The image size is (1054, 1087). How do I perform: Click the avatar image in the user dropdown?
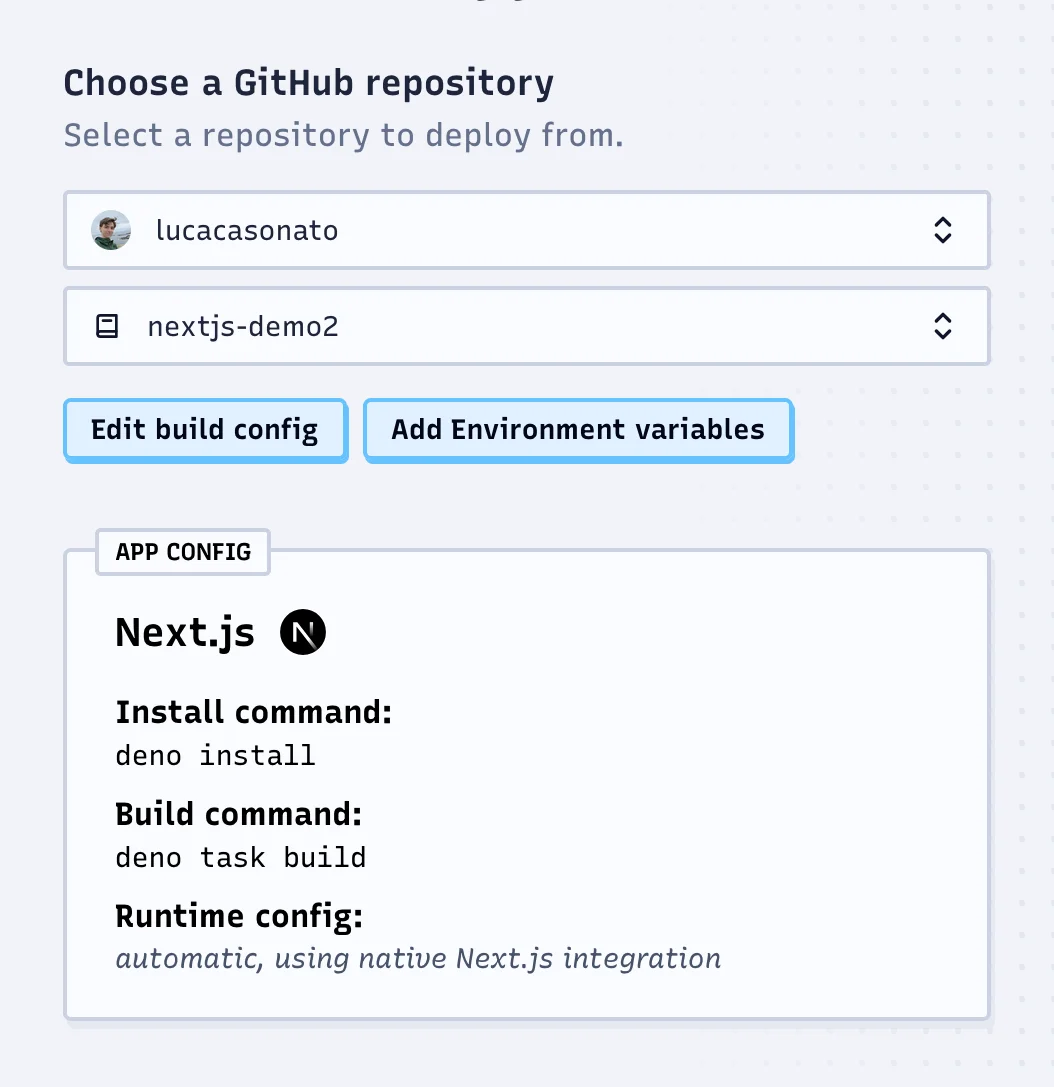(x=110, y=230)
